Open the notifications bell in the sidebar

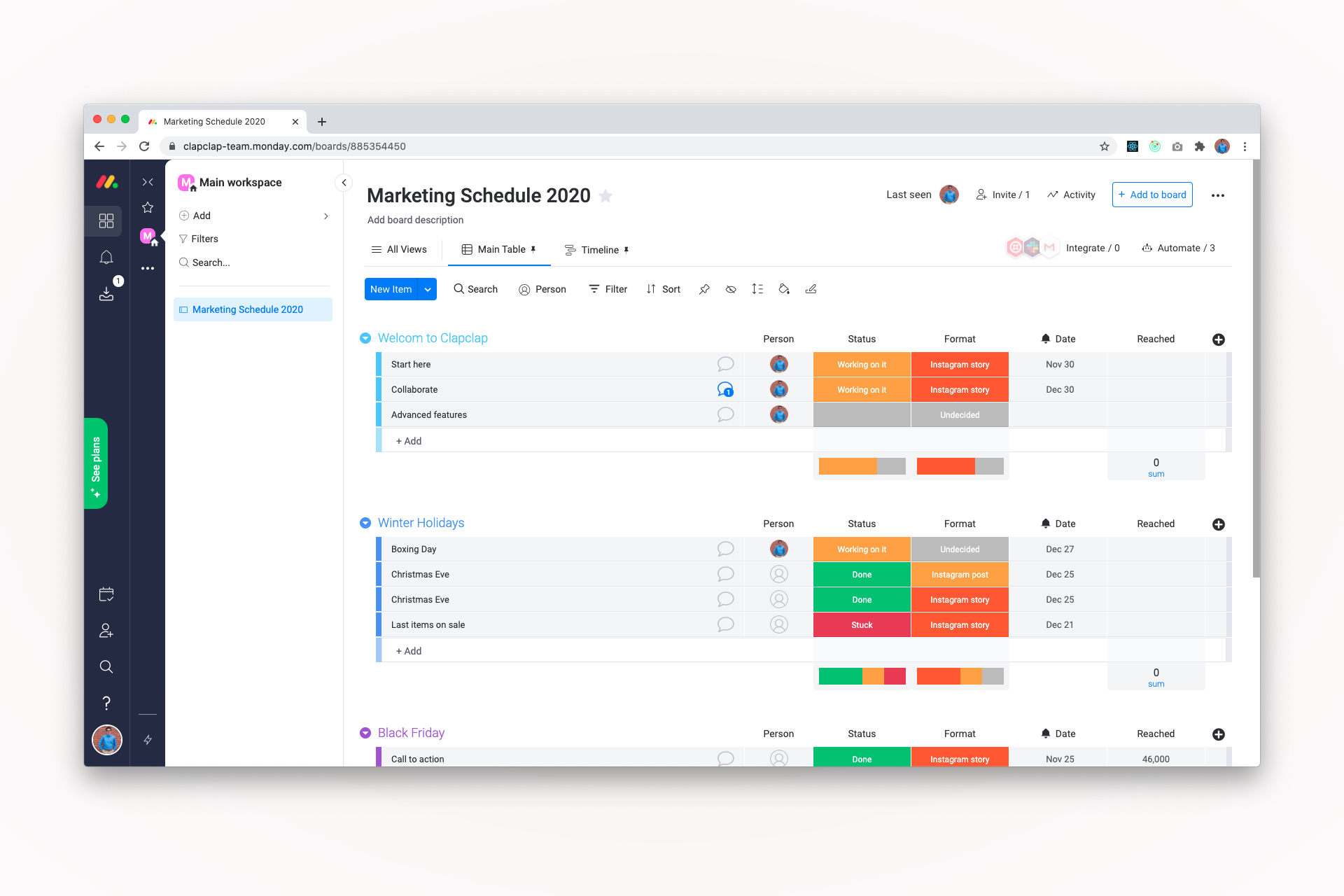(106, 258)
